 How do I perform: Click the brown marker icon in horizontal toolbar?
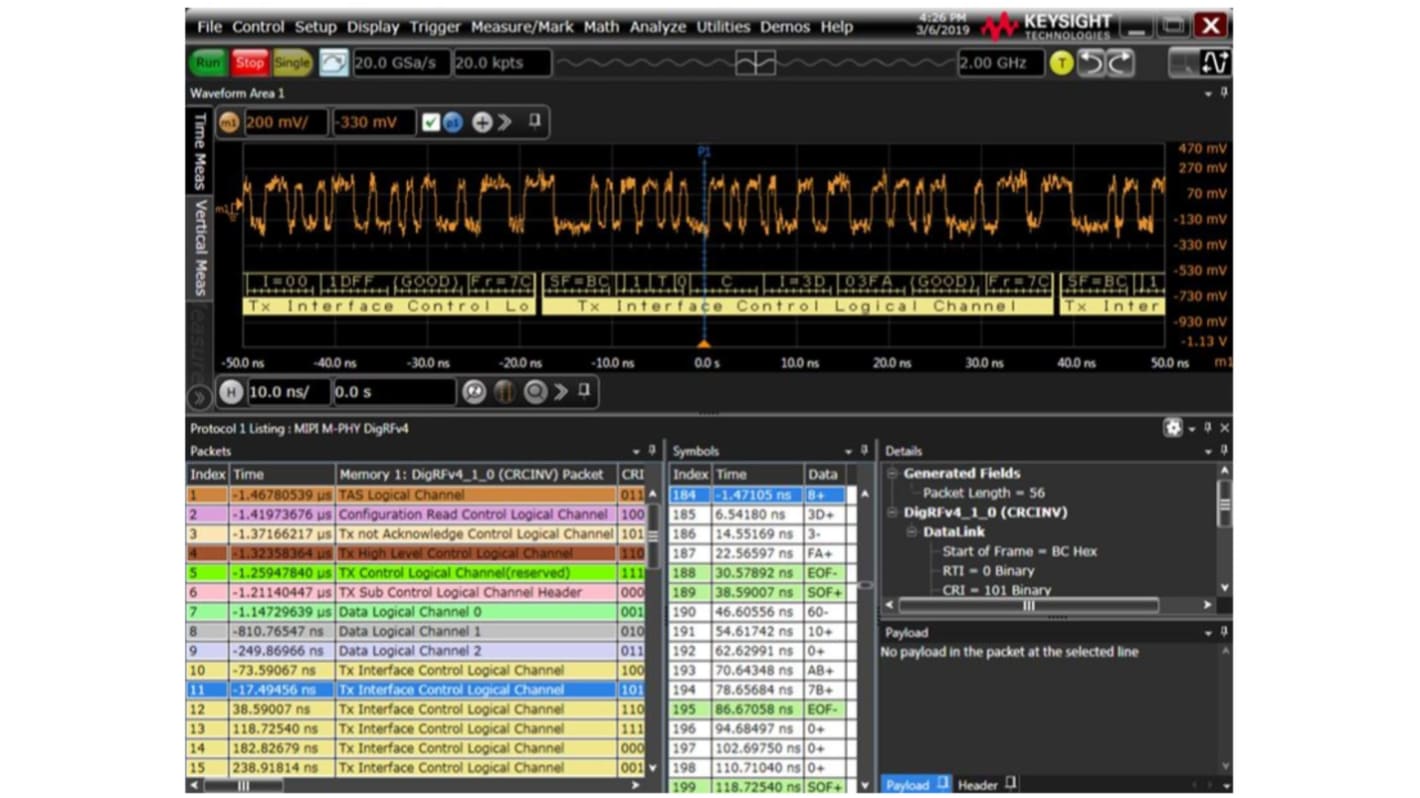coord(505,392)
